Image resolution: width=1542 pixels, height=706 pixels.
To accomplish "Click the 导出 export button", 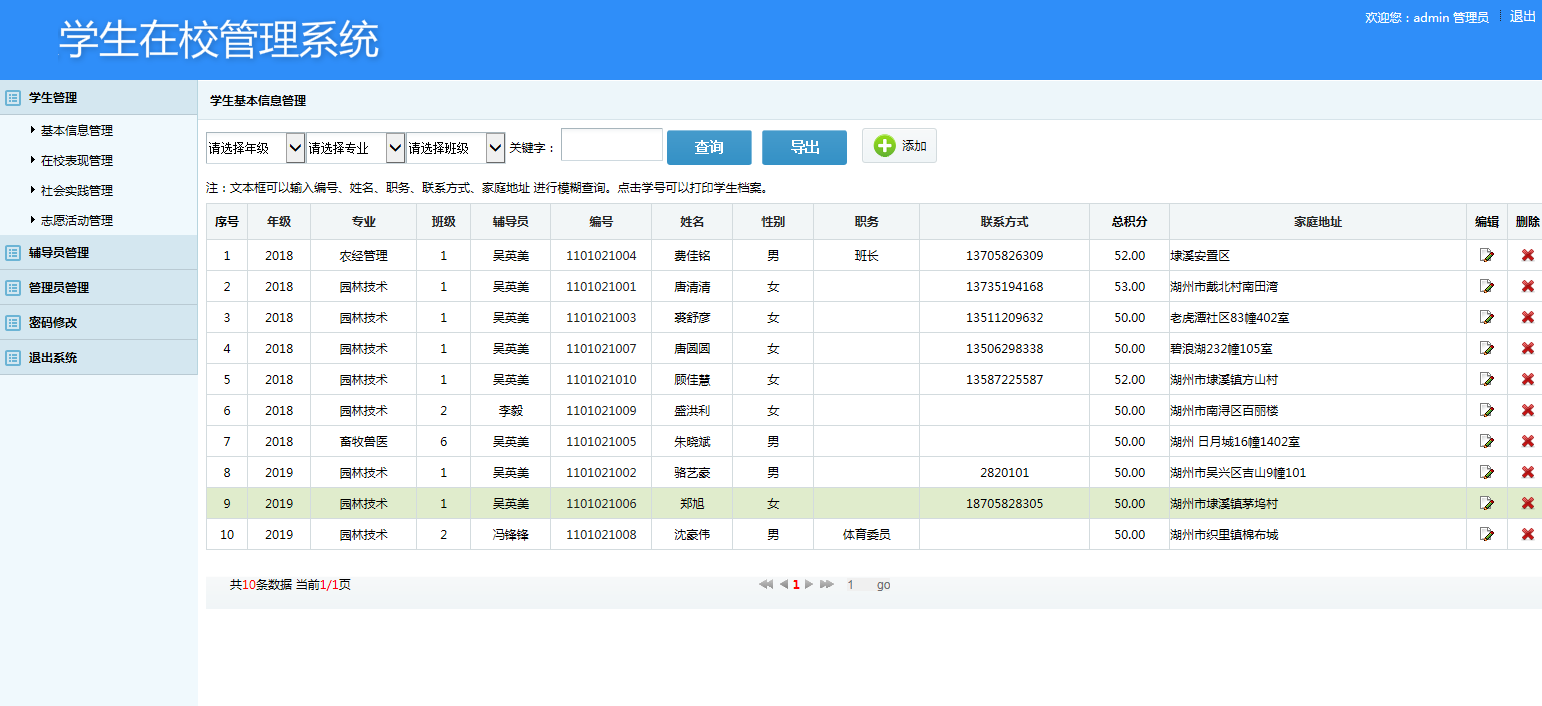I will (804, 147).
